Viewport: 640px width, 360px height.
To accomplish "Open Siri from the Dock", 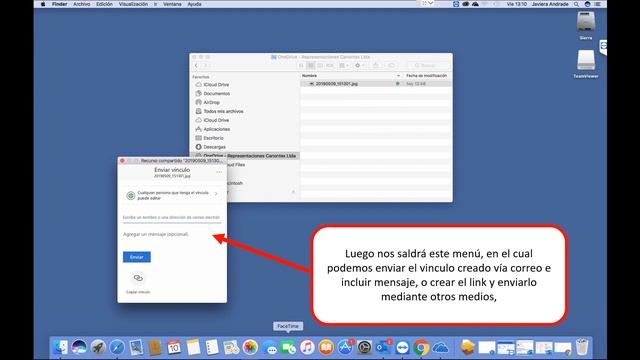I will [79, 347].
